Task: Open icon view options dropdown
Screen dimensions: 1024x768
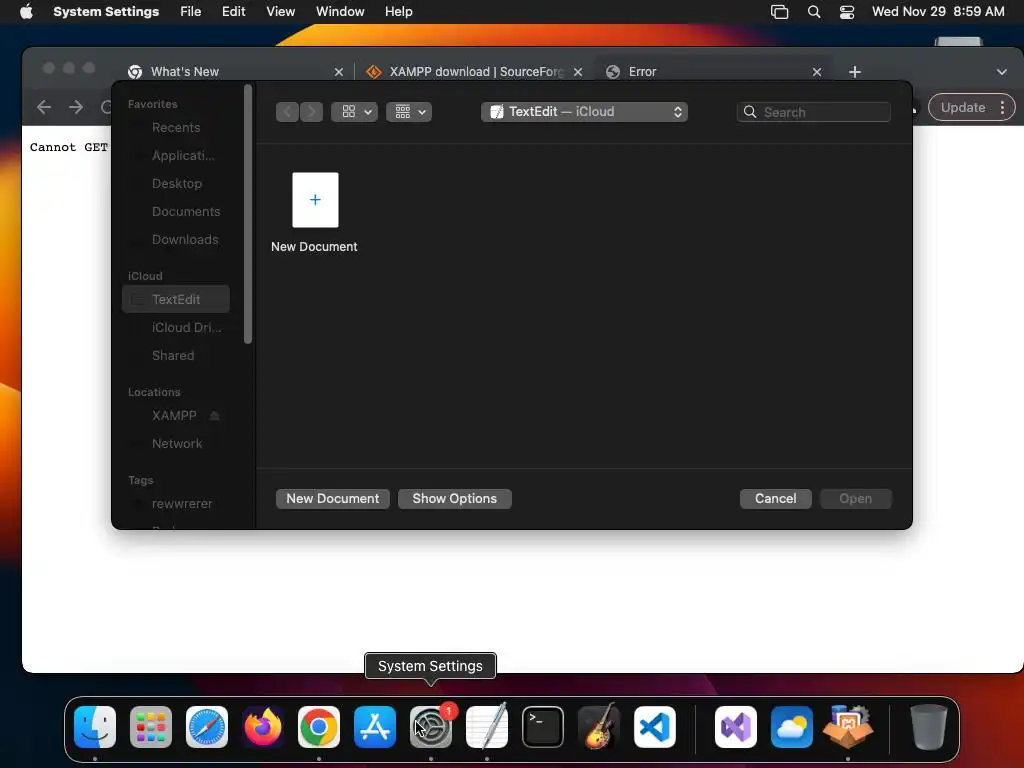Action: [355, 112]
